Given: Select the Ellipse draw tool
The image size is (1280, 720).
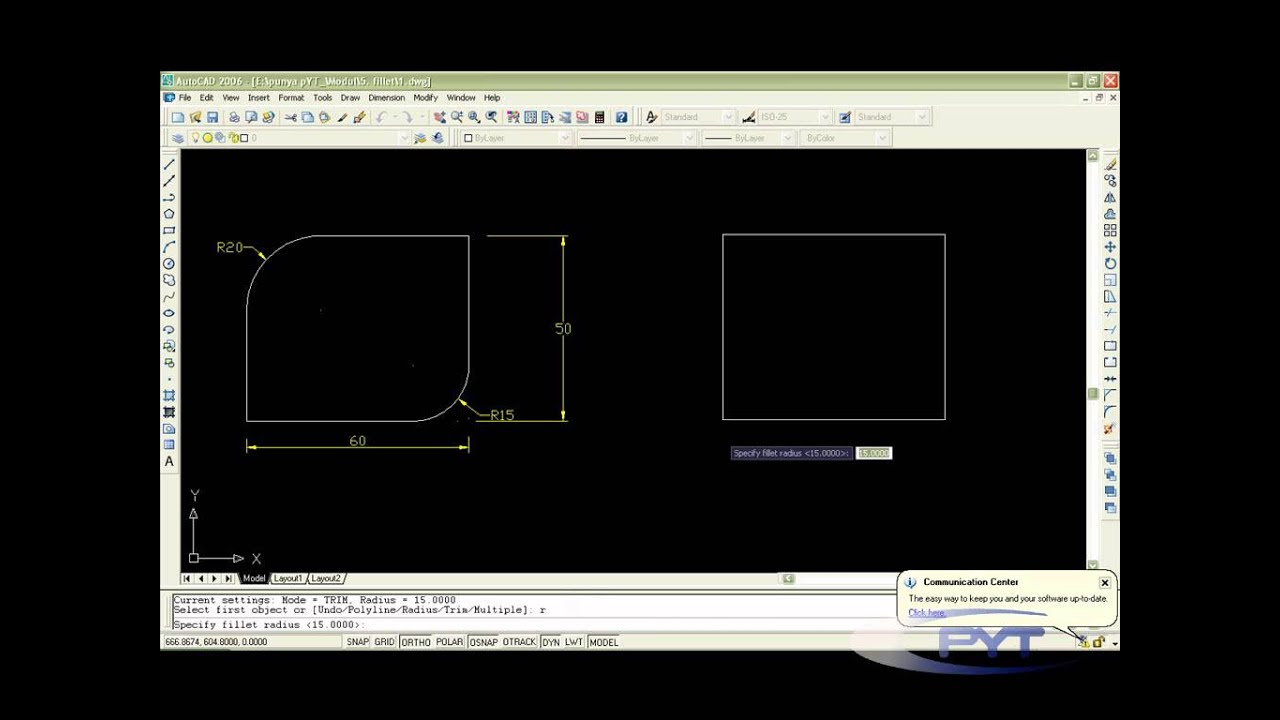Looking at the screenshot, I should [x=169, y=313].
